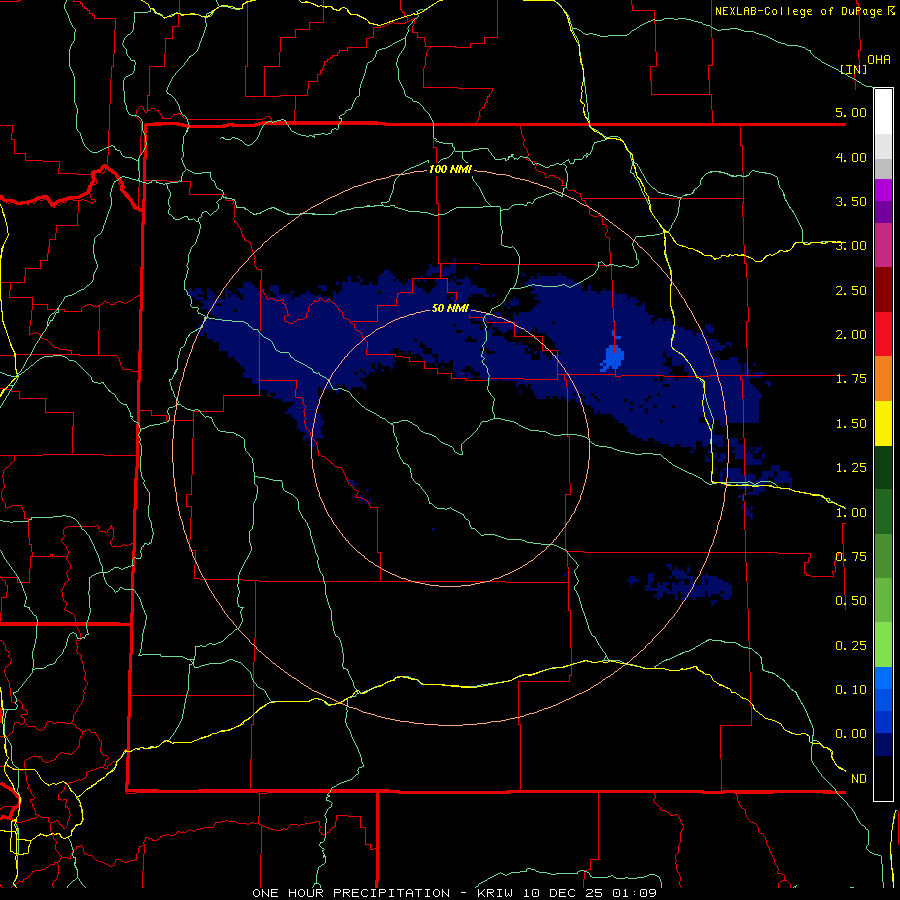Image resolution: width=900 pixels, height=900 pixels.
Task: Click the 4.00 legend value
Action: tap(851, 157)
